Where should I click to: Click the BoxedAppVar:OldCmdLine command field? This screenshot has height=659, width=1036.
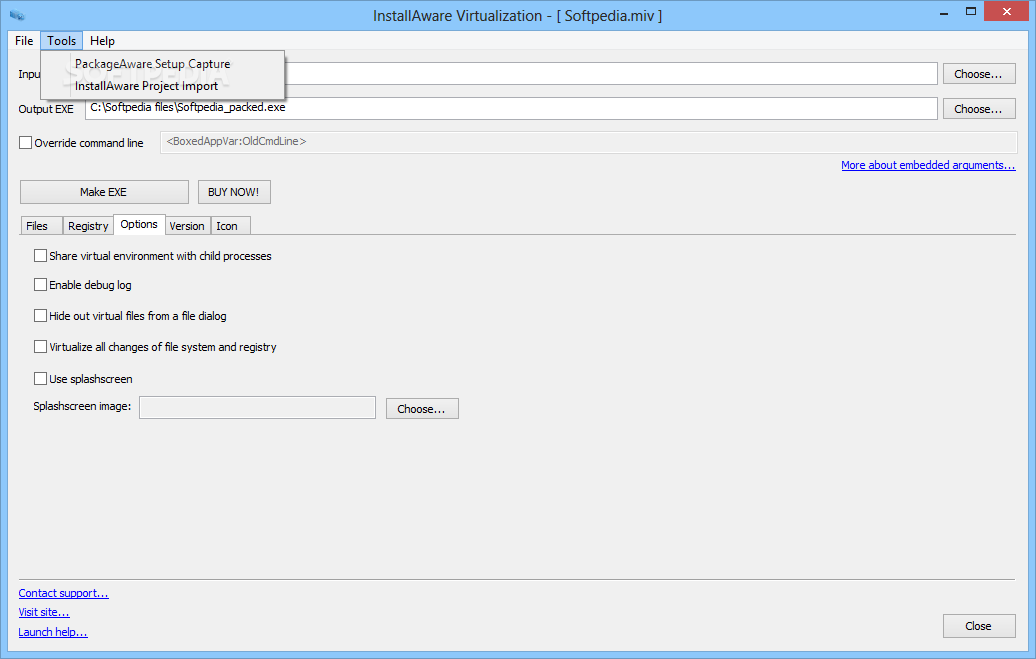[x=588, y=142]
